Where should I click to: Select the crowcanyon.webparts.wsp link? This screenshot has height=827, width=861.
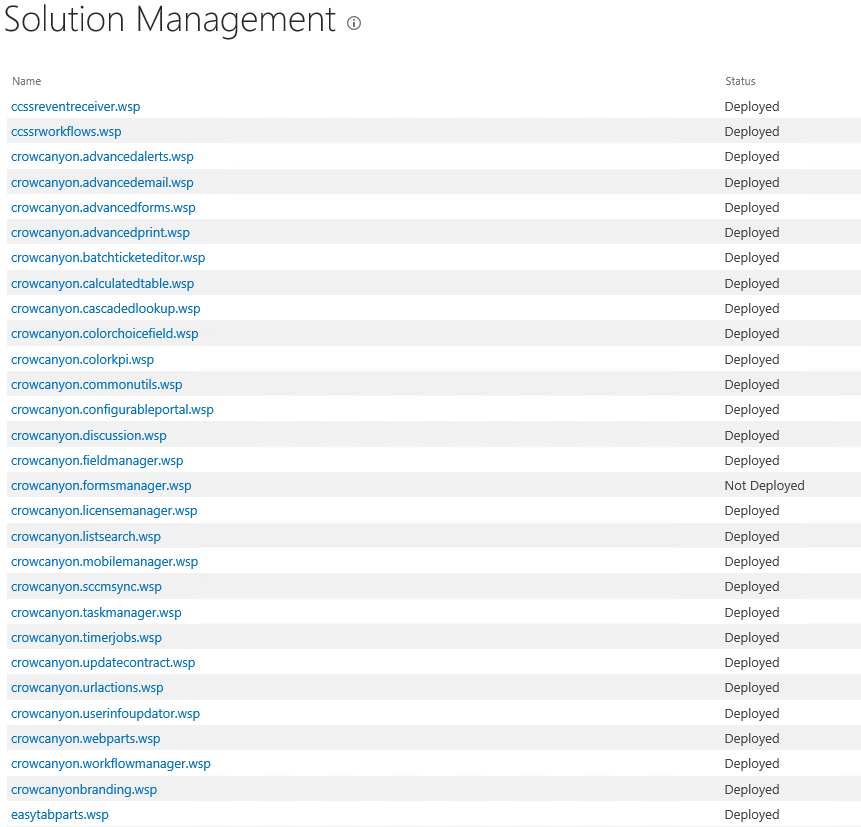[x=86, y=739]
